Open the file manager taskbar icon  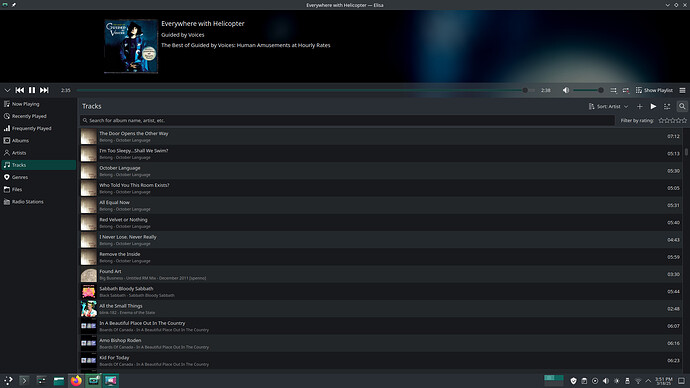(59, 381)
